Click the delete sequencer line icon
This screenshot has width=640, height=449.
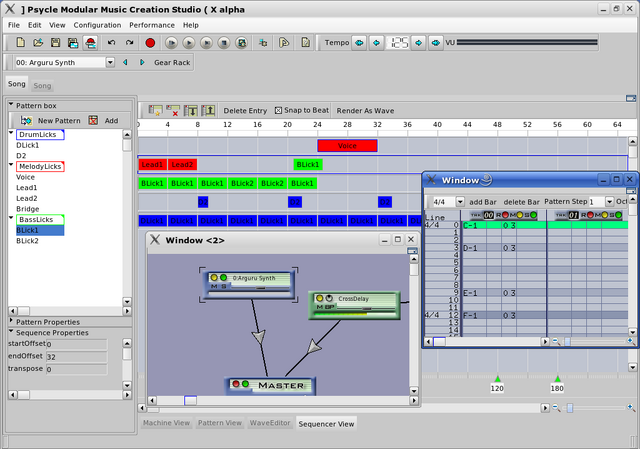point(173,111)
